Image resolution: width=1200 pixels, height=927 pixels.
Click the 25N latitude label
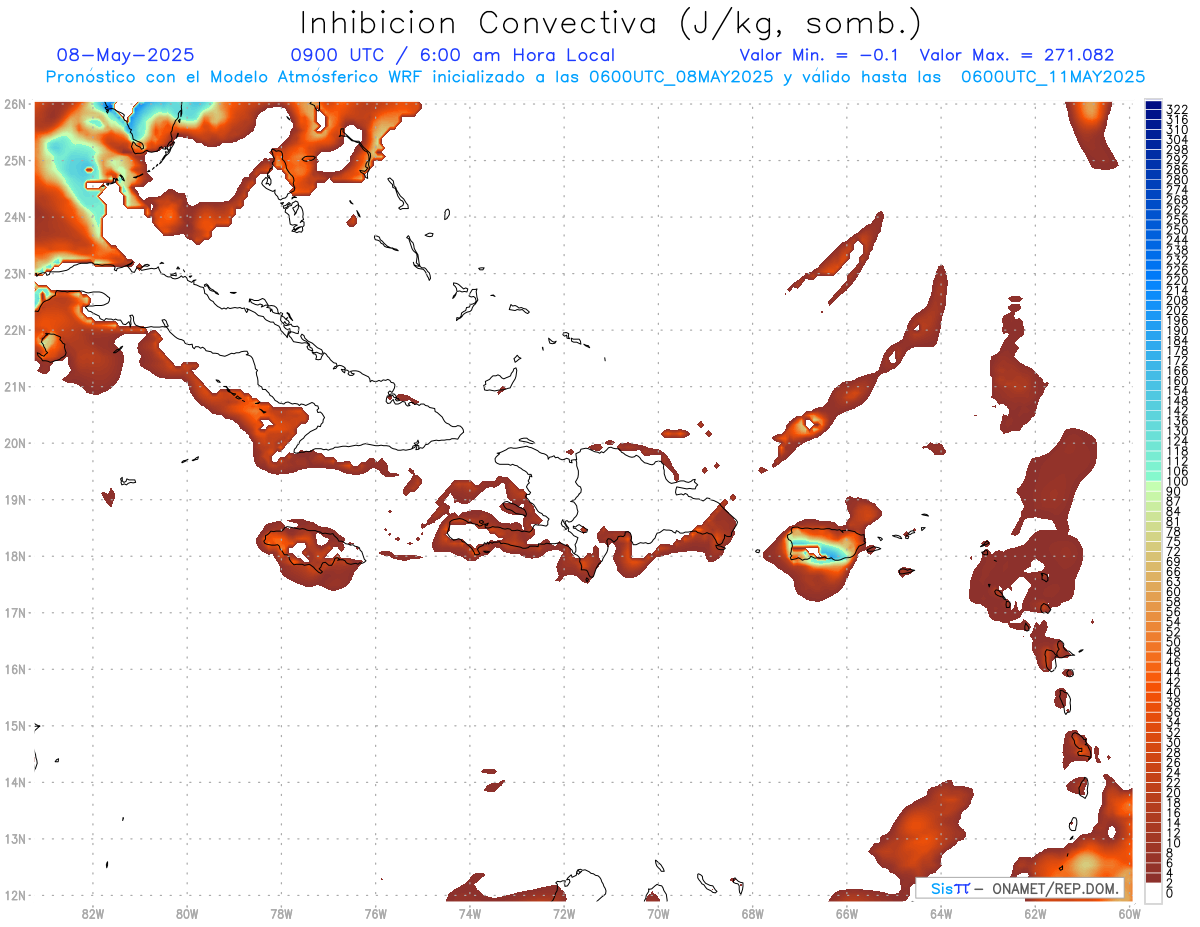coord(14,161)
